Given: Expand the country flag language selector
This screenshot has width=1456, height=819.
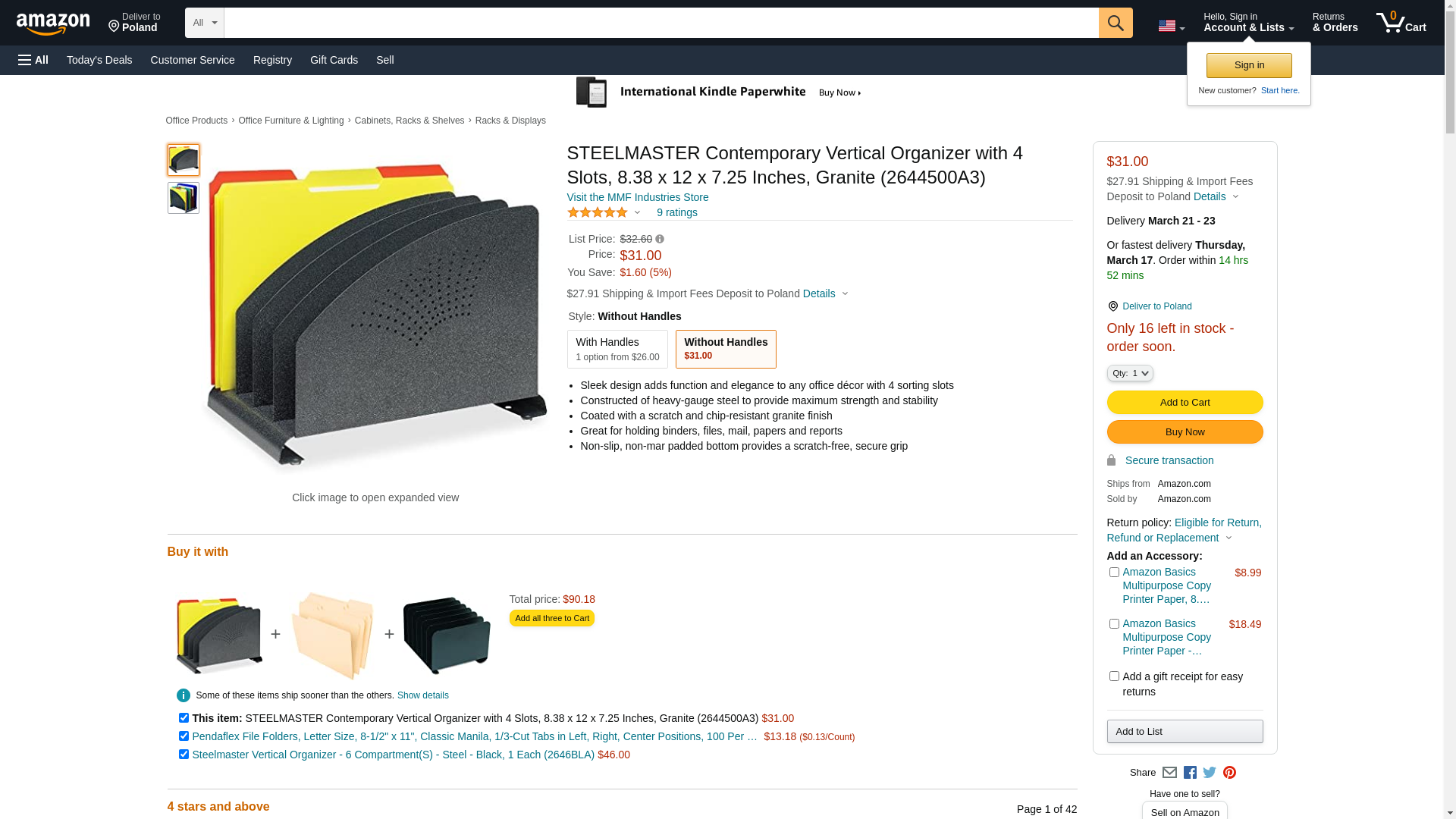Looking at the screenshot, I should click(1171, 26).
